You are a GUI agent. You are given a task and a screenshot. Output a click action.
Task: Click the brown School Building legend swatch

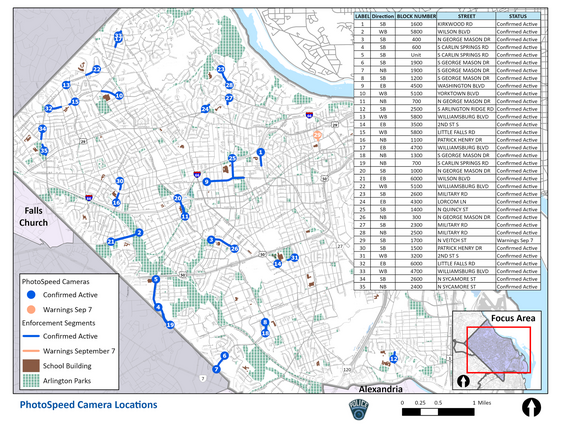pyautogui.click(x=31, y=366)
